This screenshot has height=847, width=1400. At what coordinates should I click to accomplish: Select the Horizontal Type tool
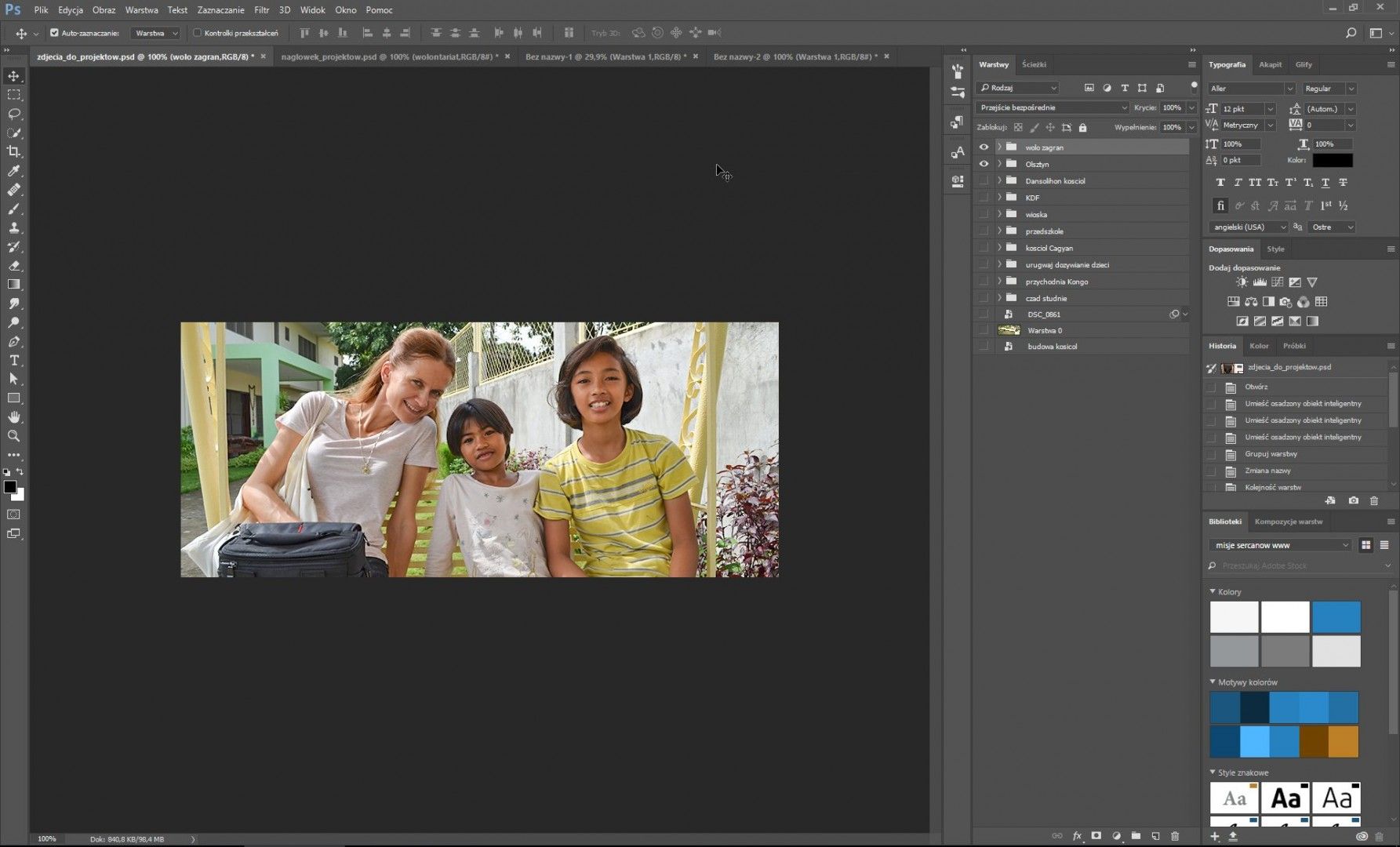(14, 360)
